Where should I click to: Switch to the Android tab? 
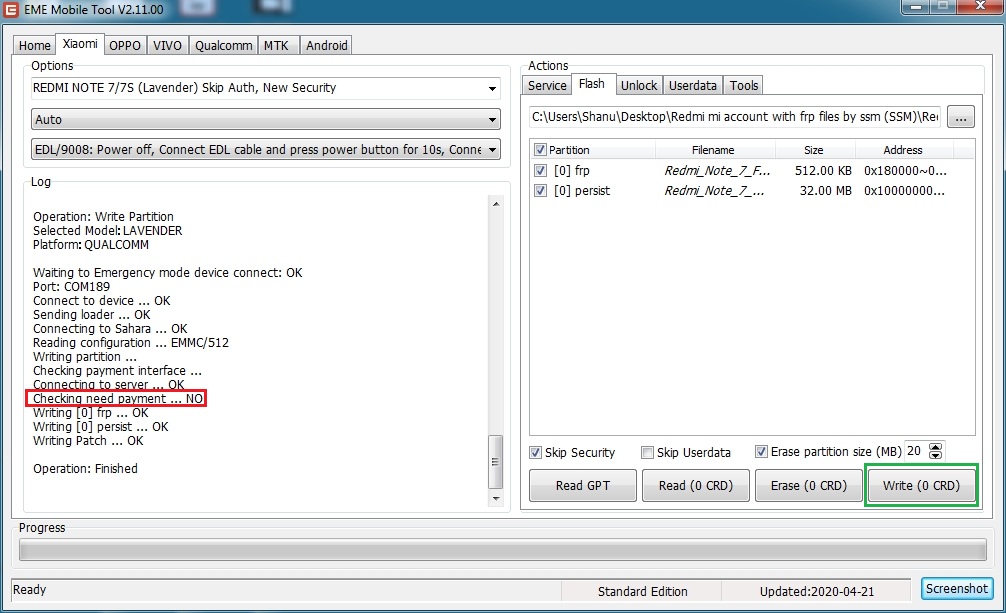(327, 46)
